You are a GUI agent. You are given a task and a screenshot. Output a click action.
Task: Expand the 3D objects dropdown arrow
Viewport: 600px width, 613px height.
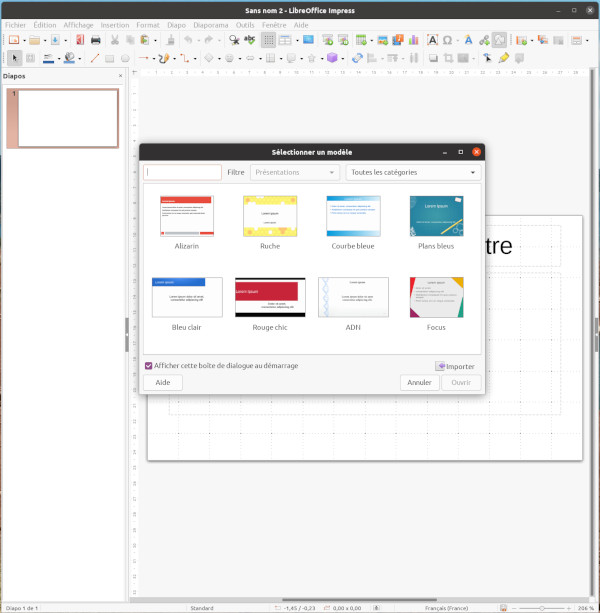(x=342, y=59)
